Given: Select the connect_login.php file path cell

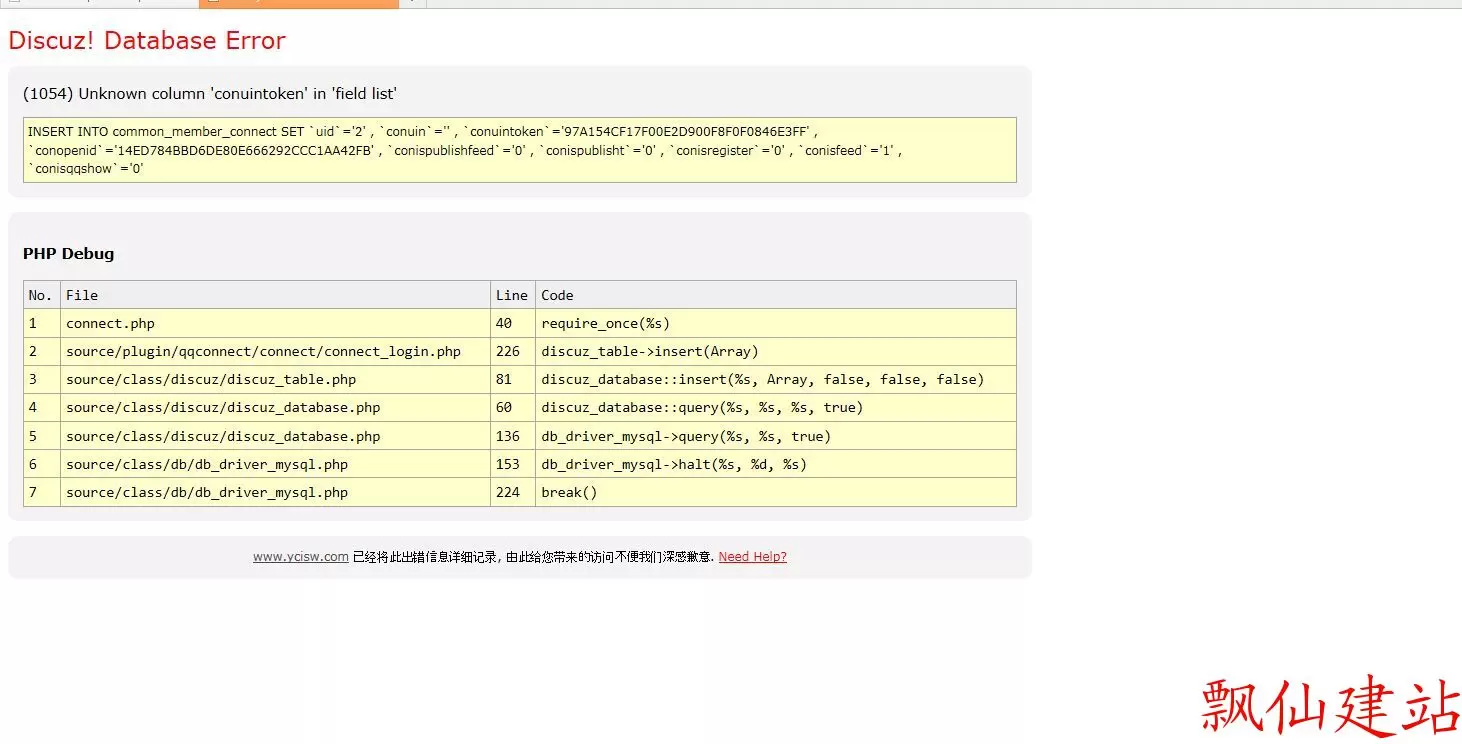Looking at the screenshot, I should click(275, 351).
